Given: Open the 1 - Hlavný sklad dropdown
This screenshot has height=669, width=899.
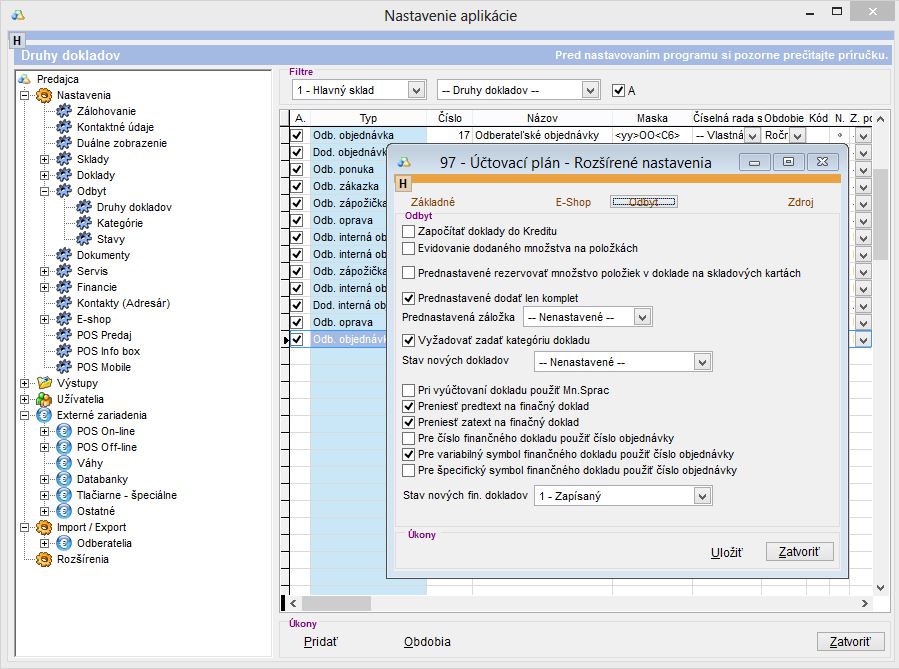Looking at the screenshot, I should click(x=416, y=90).
